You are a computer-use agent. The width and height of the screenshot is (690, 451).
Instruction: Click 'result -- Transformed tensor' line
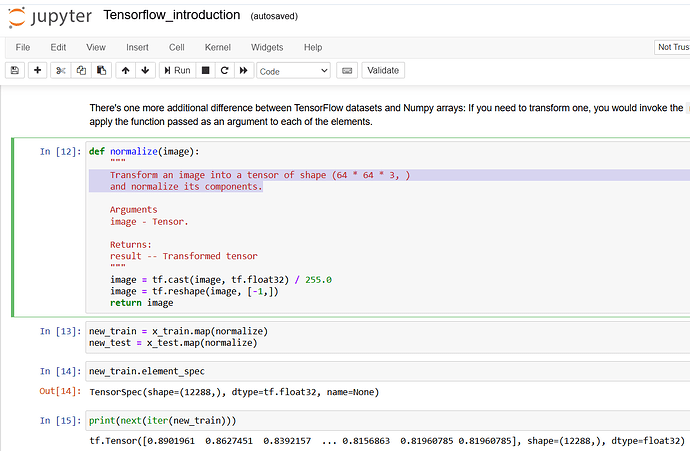[x=184, y=256]
